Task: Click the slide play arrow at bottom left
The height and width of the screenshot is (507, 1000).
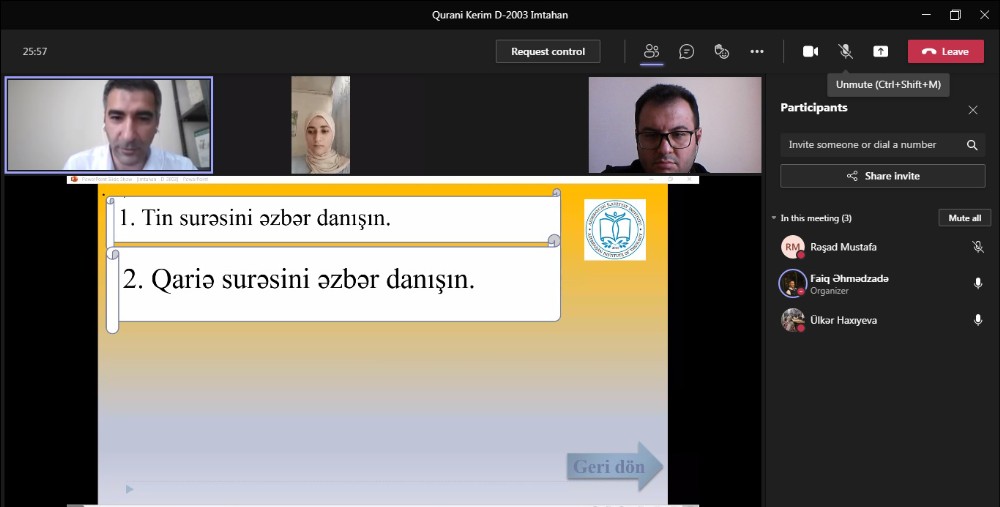Action: (x=129, y=489)
